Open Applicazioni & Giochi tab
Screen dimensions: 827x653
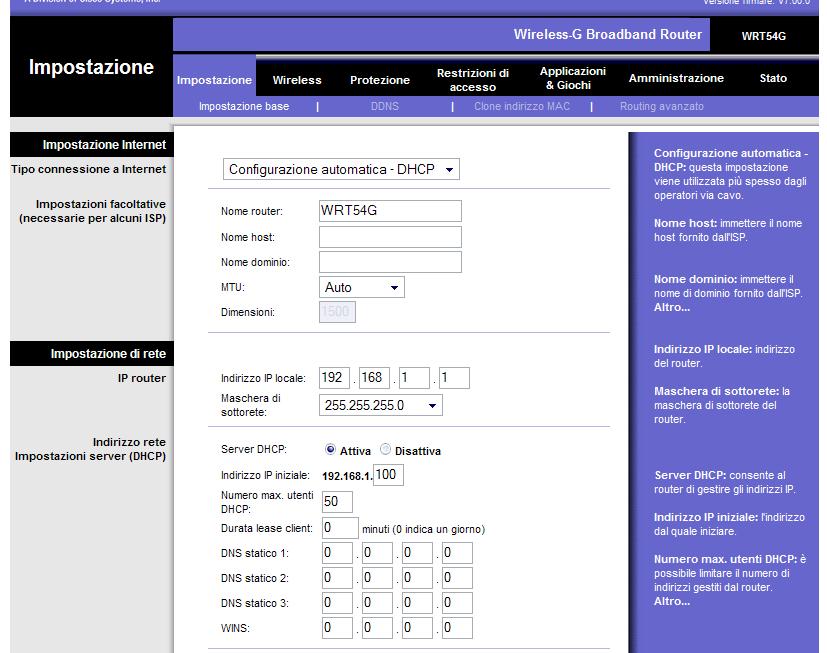tap(573, 78)
